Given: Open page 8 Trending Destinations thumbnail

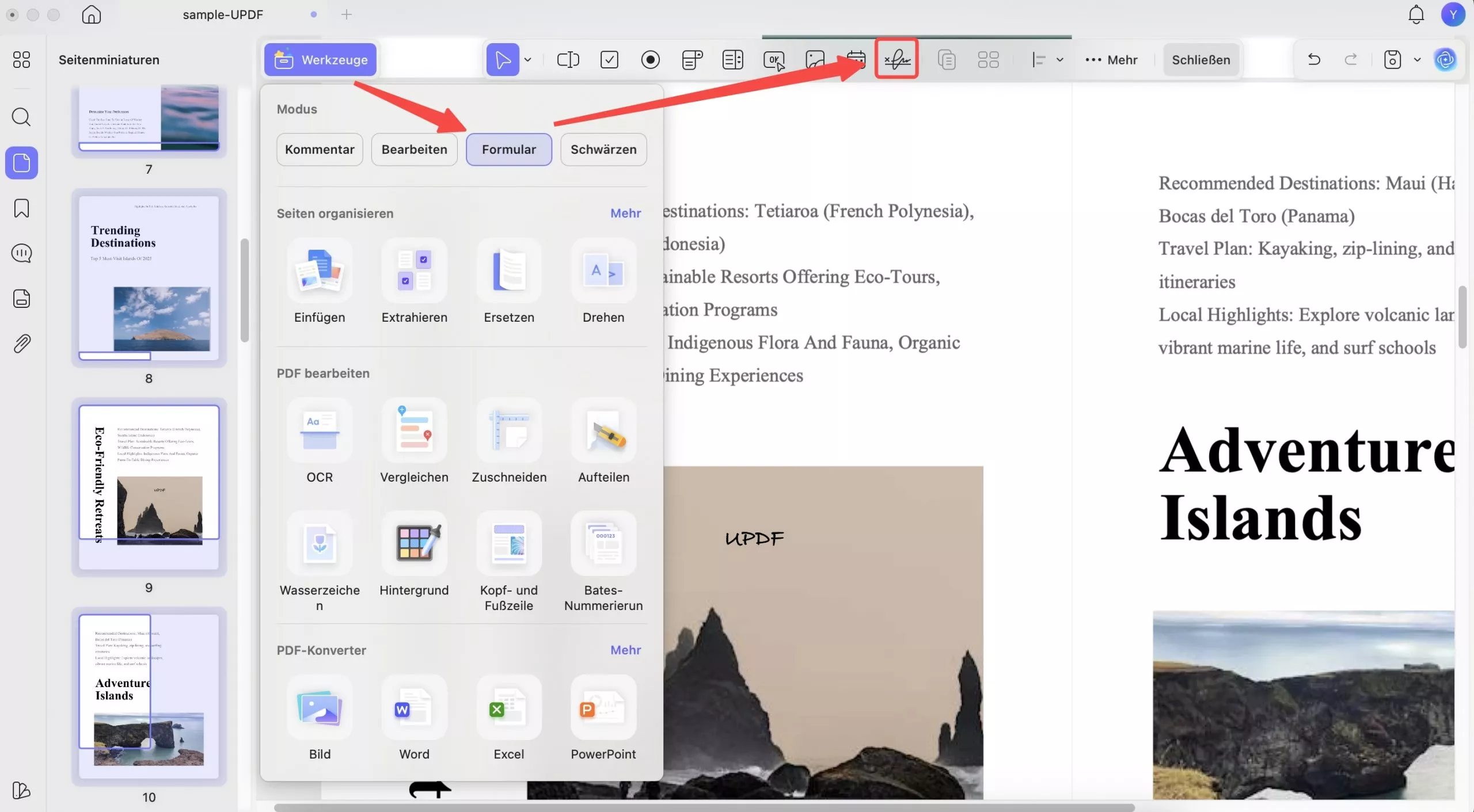Looking at the screenshot, I should point(149,278).
